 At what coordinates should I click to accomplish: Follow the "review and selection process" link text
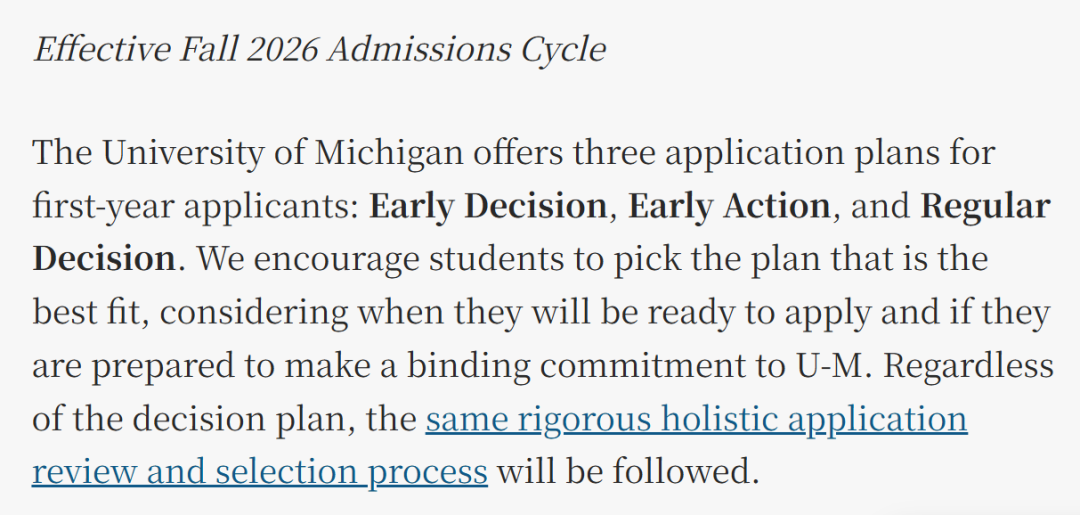(x=260, y=472)
